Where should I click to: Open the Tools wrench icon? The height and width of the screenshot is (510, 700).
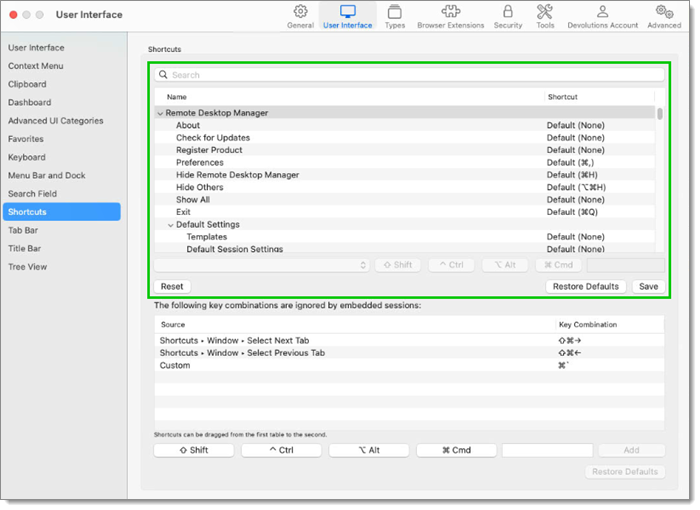pyautogui.click(x=545, y=12)
